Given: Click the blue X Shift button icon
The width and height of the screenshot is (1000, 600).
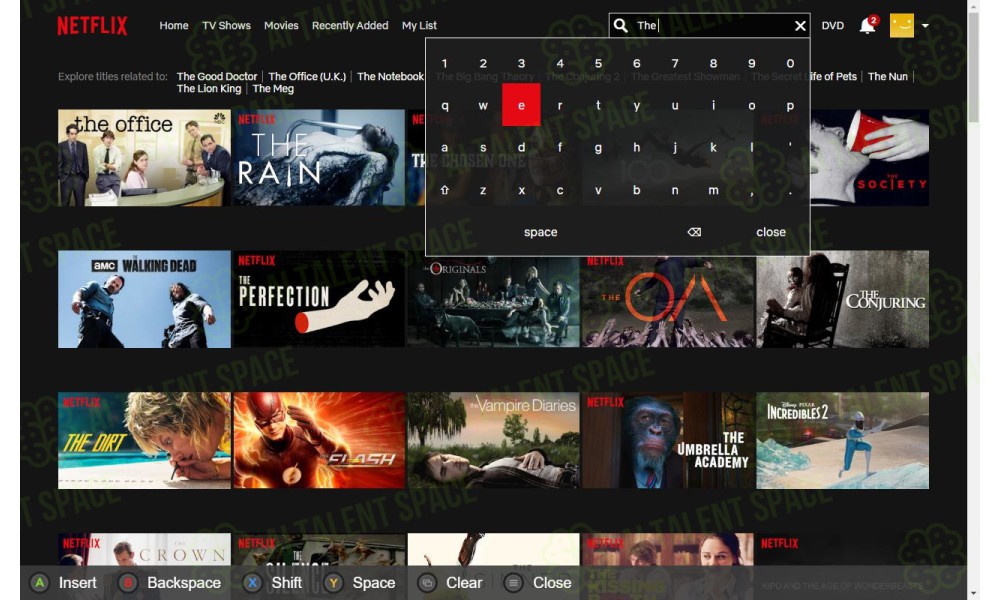Looking at the screenshot, I should [x=253, y=582].
